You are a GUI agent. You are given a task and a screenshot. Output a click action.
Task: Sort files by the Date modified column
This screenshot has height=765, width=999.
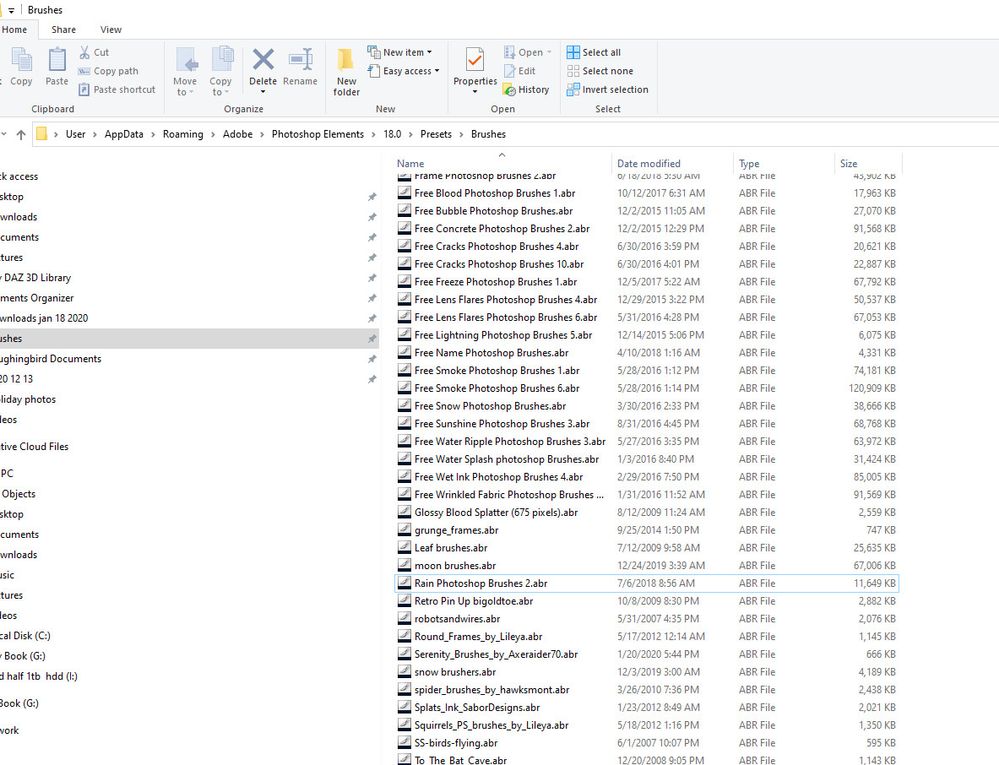(x=649, y=164)
